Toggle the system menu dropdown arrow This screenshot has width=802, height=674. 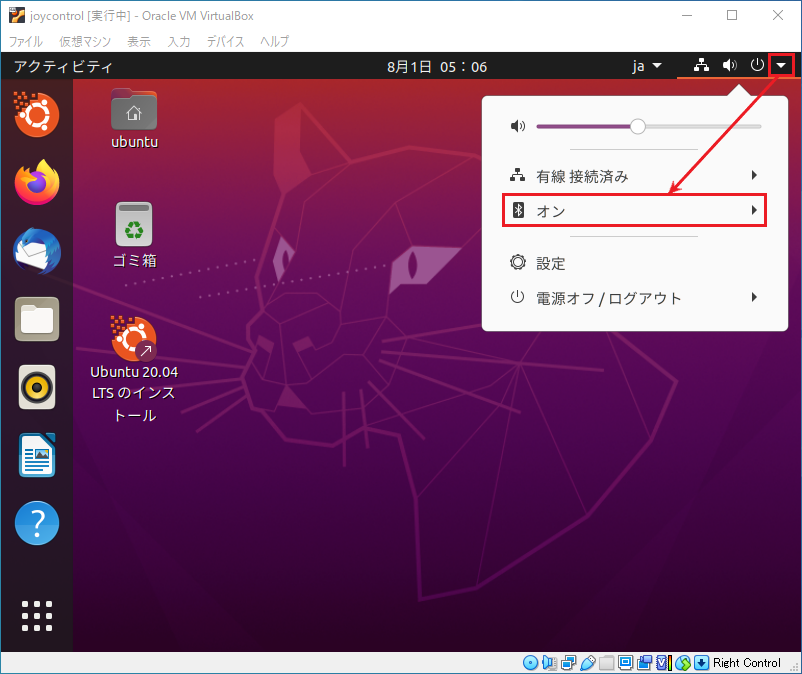[781, 65]
